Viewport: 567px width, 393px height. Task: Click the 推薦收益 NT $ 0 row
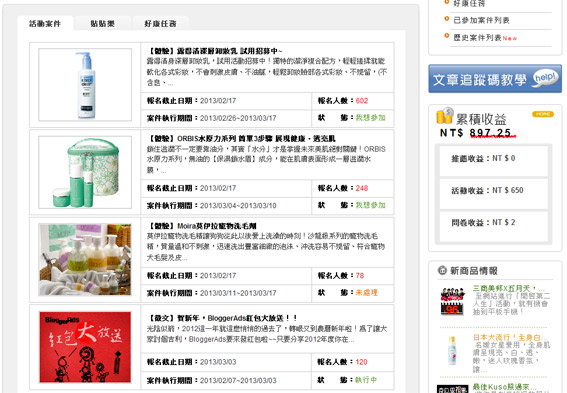tap(494, 161)
